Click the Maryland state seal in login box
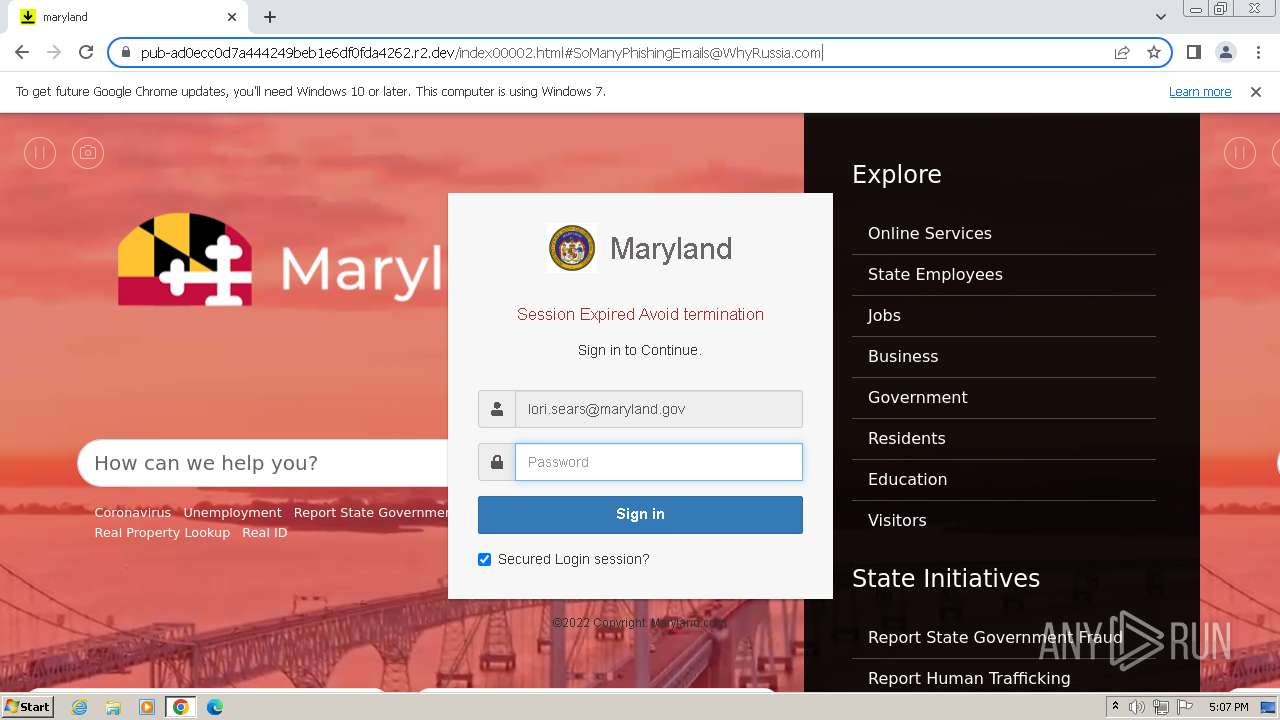1280x720 pixels. pos(572,248)
